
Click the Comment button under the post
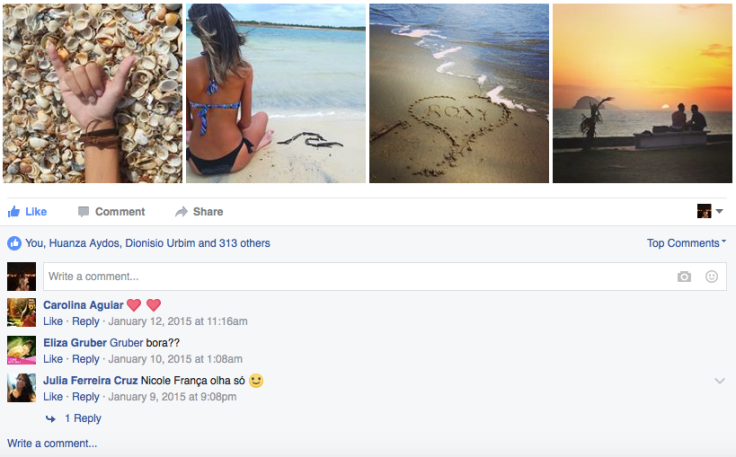111,212
